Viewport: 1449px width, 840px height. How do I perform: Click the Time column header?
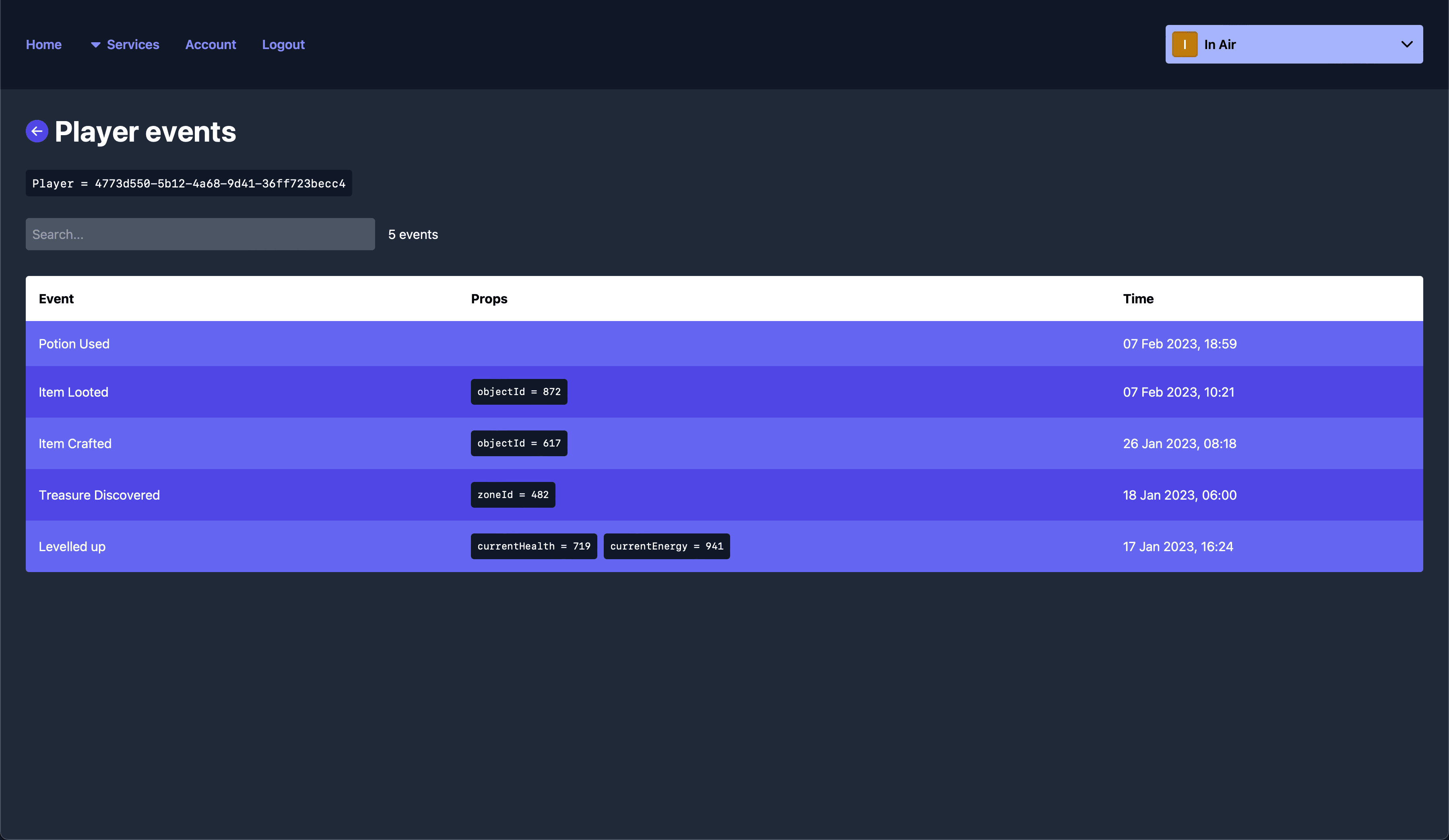[1139, 299]
